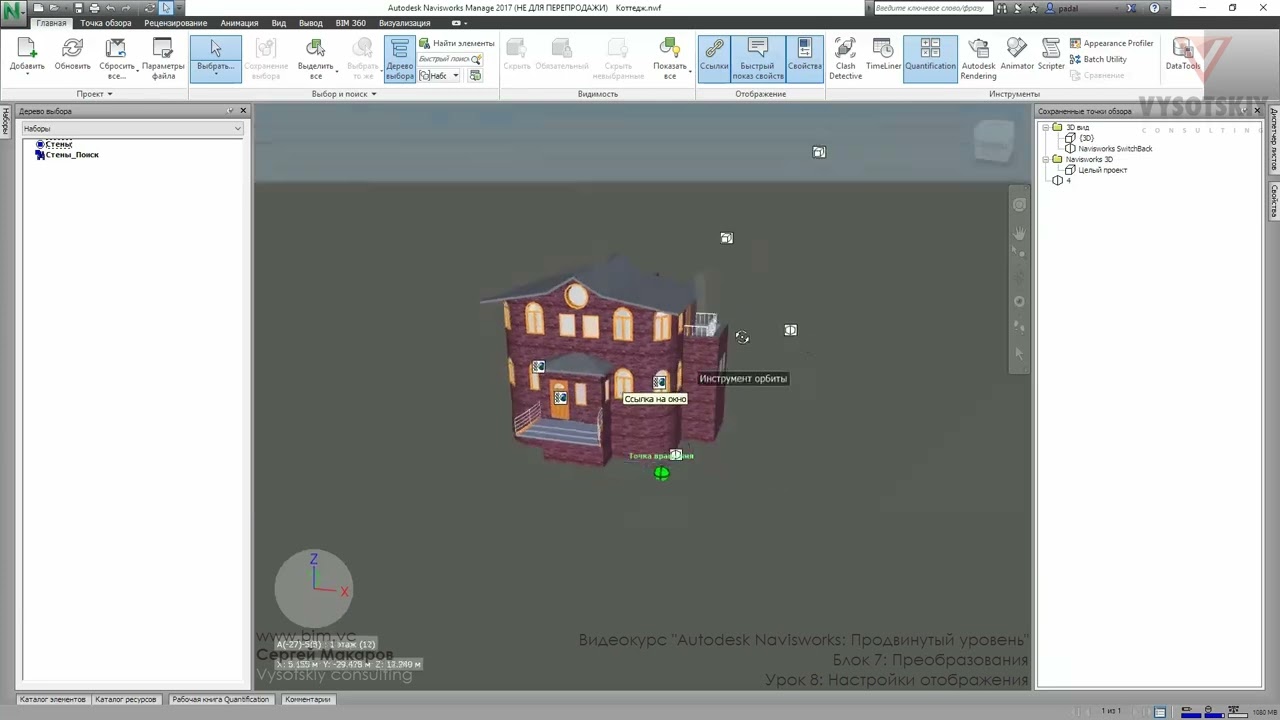Open Комментарии bottom tab
This screenshot has height=720, width=1280.
pyautogui.click(x=307, y=699)
